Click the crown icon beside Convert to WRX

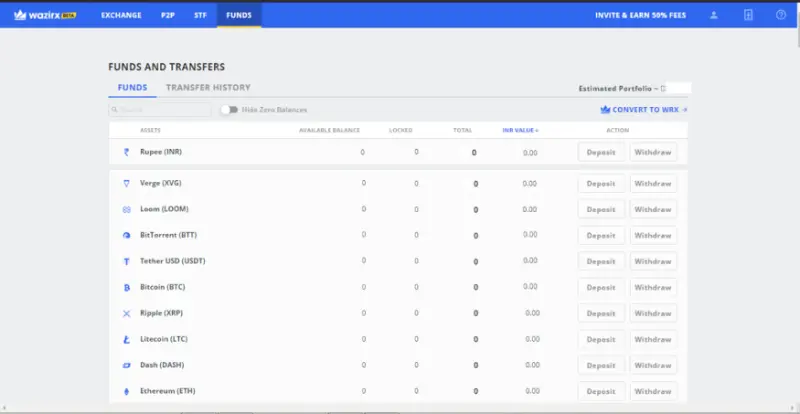pyautogui.click(x=605, y=109)
